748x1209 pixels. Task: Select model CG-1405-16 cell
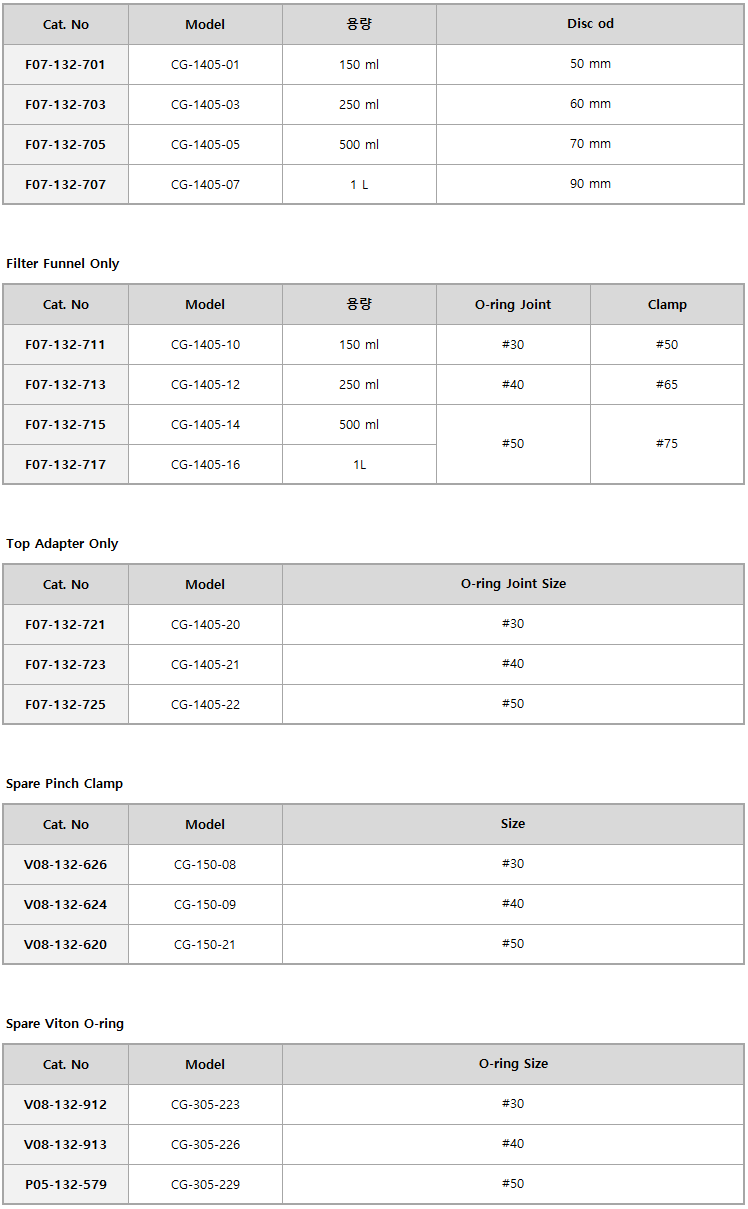(205, 464)
